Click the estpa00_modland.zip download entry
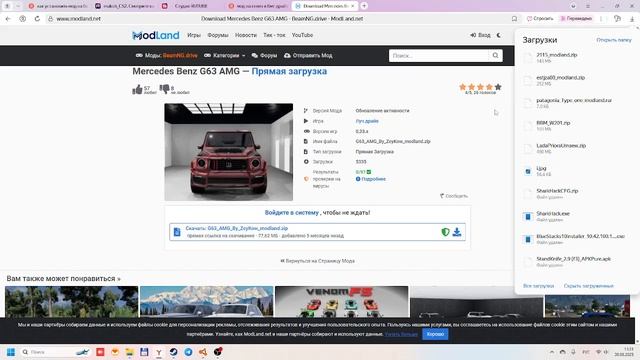The width and height of the screenshot is (640, 360). pyautogui.click(x=576, y=80)
